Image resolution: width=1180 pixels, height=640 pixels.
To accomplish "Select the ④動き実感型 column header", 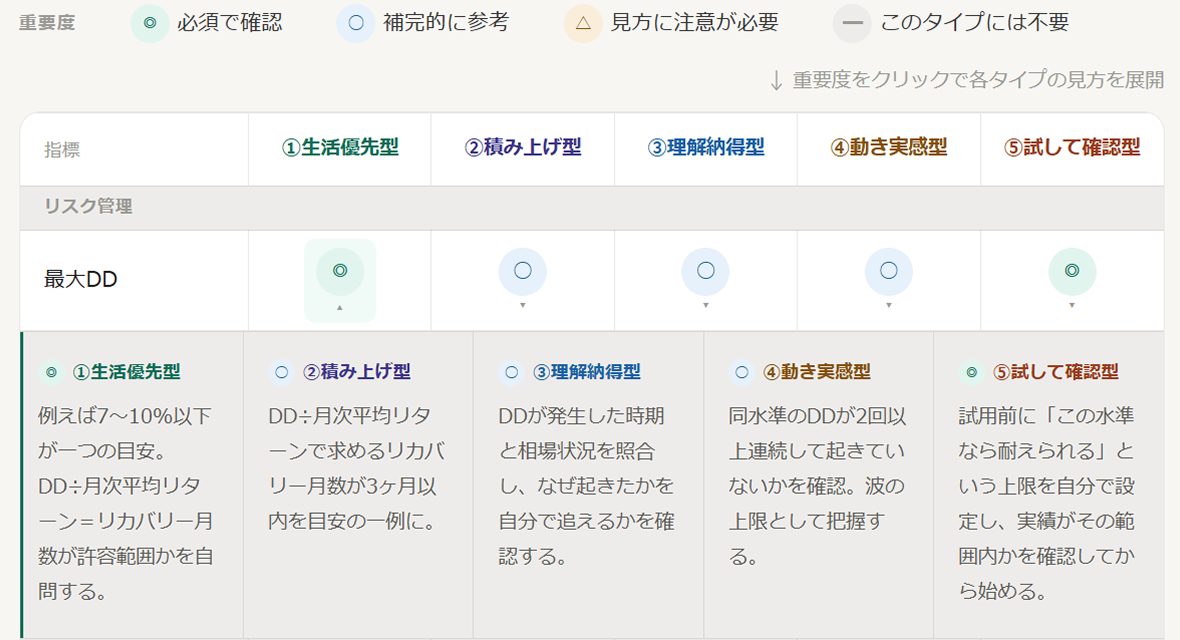I will click(x=889, y=148).
